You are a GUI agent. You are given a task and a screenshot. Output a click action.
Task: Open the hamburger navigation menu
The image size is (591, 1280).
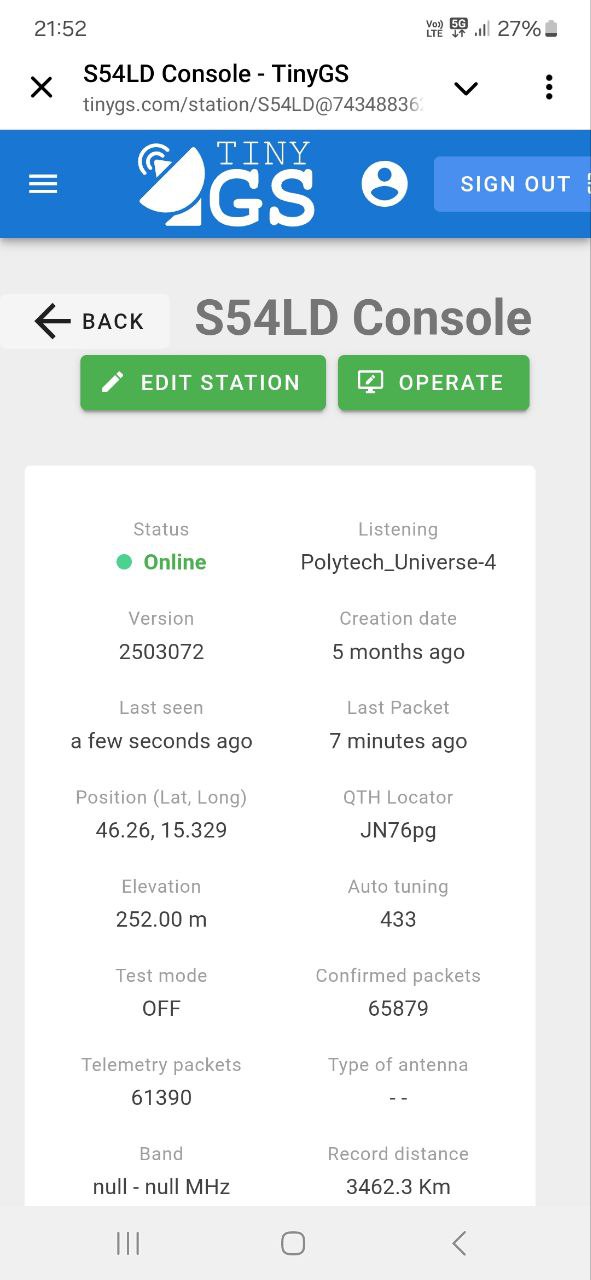tap(43, 184)
